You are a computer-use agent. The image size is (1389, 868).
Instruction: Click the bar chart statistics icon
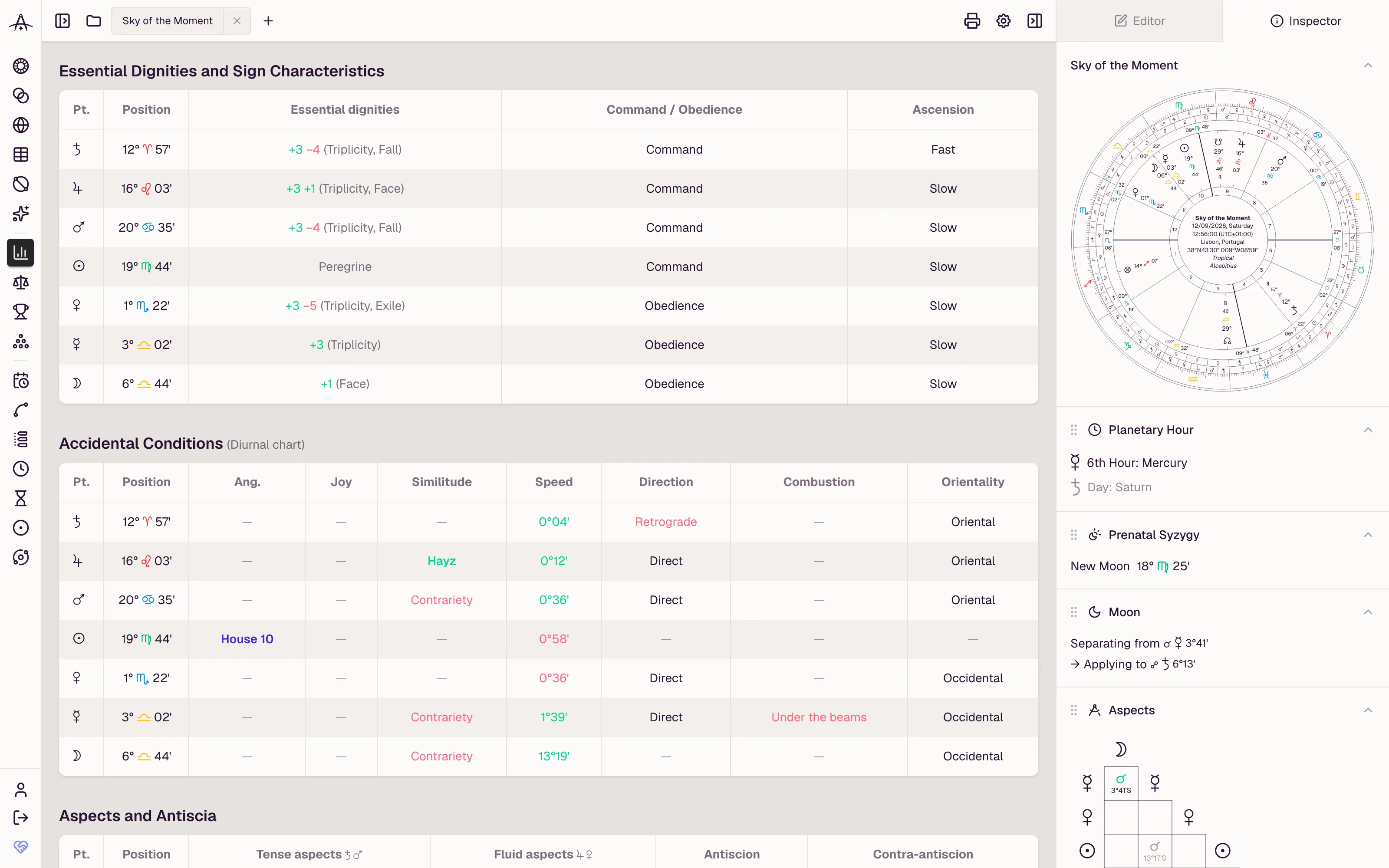coord(21,253)
